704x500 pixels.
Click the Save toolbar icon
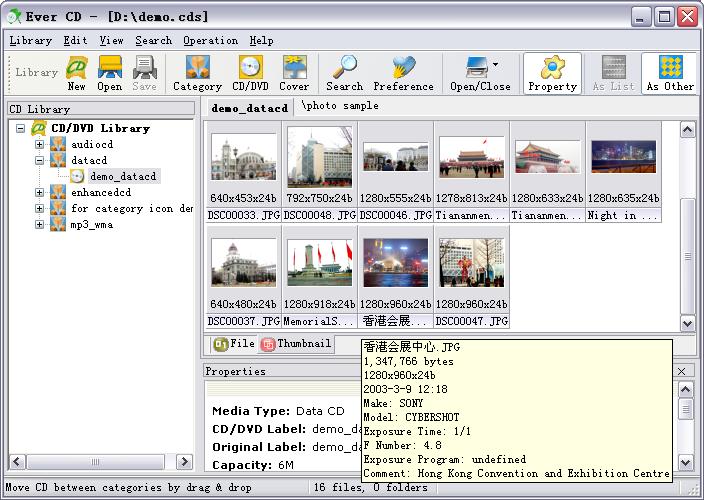[145, 74]
